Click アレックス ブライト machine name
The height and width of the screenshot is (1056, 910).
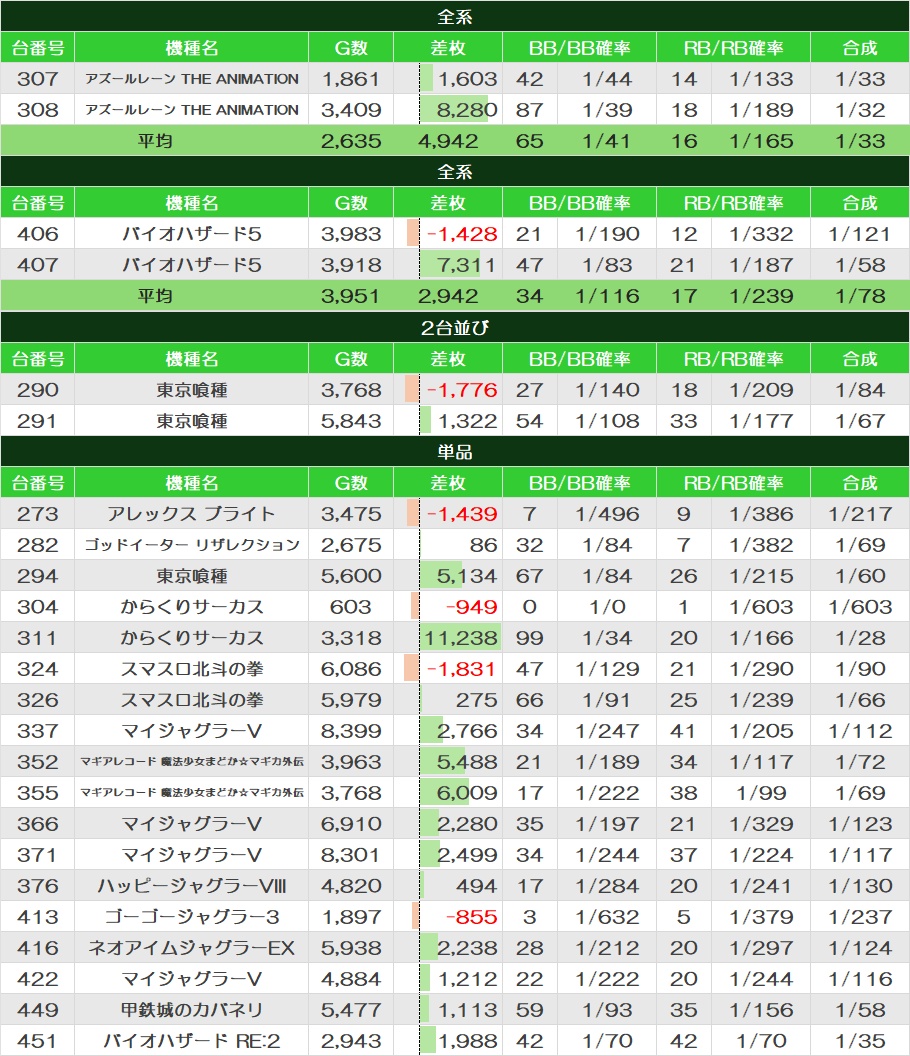(x=192, y=514)
